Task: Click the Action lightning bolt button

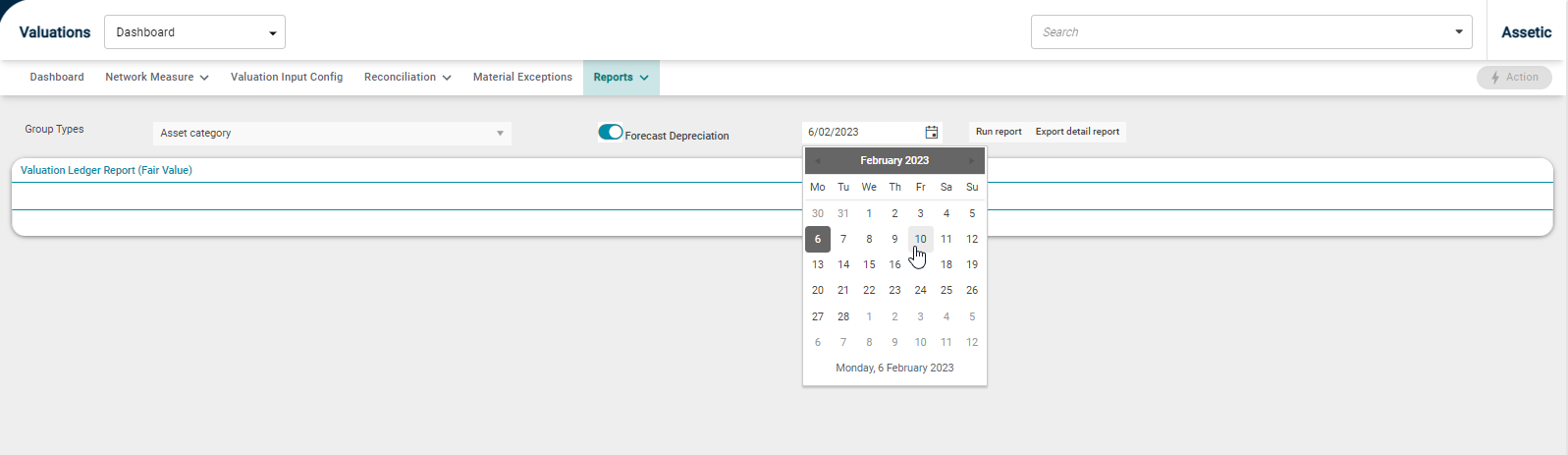Action: pyautogui.click(x=1514, y=78)
